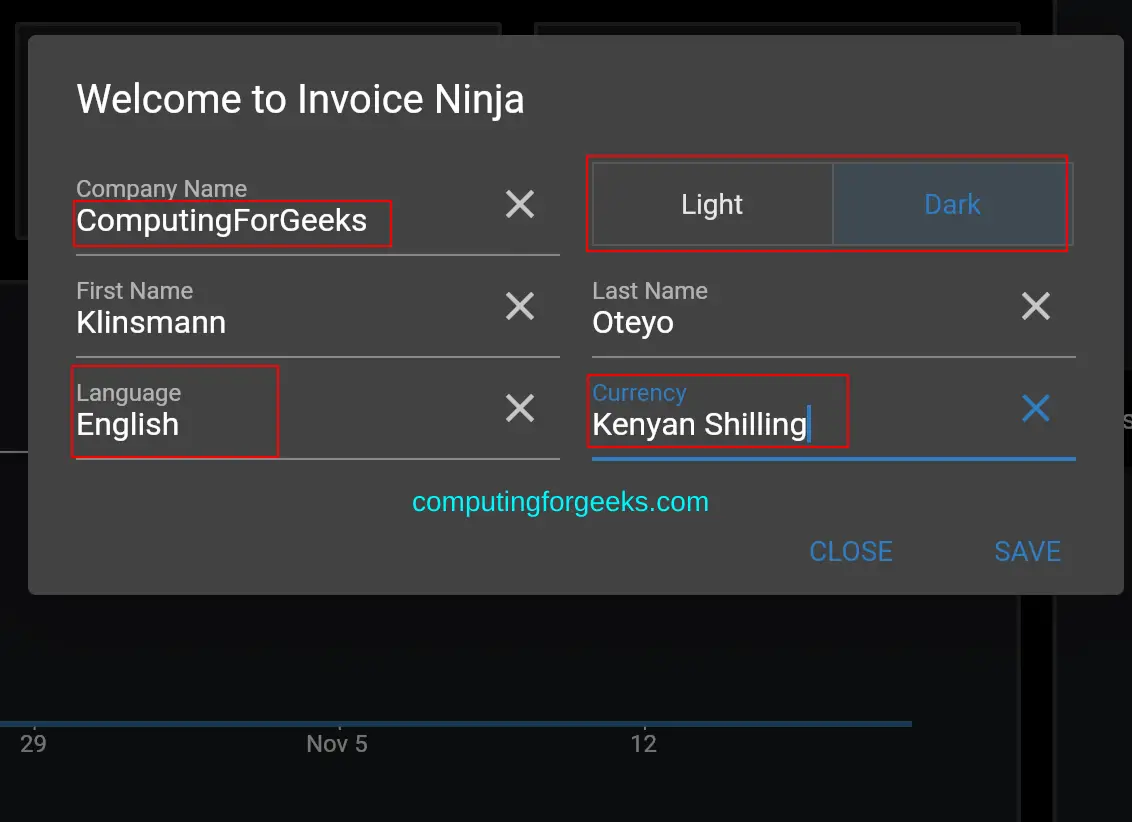Viewport: 1132px width, 822px height.
Task: Open the computingforgeeks.com link
Action: pyautogui.click(x=560, y=501)
